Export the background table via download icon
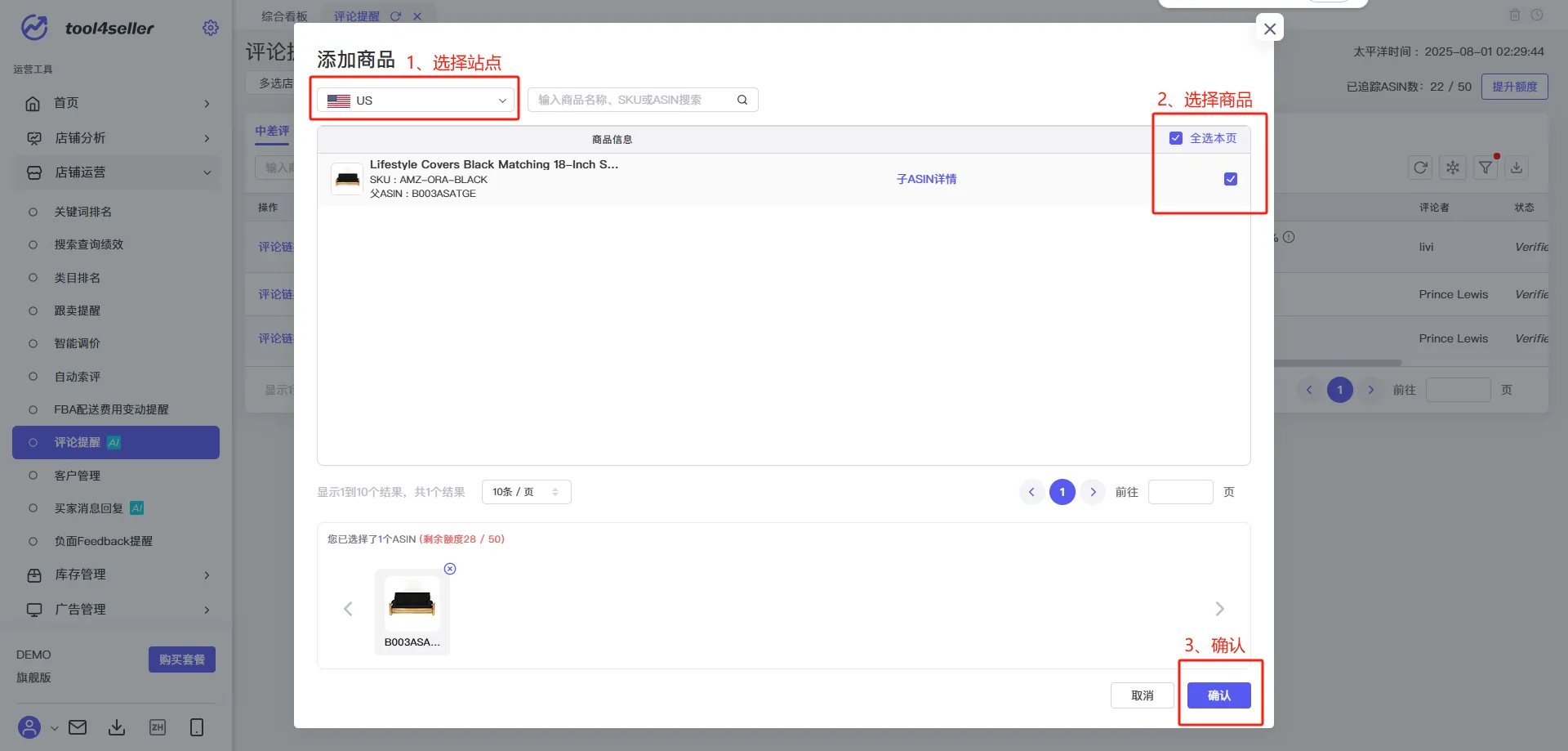This screenshot has width=1568, height=751. 1517,168
